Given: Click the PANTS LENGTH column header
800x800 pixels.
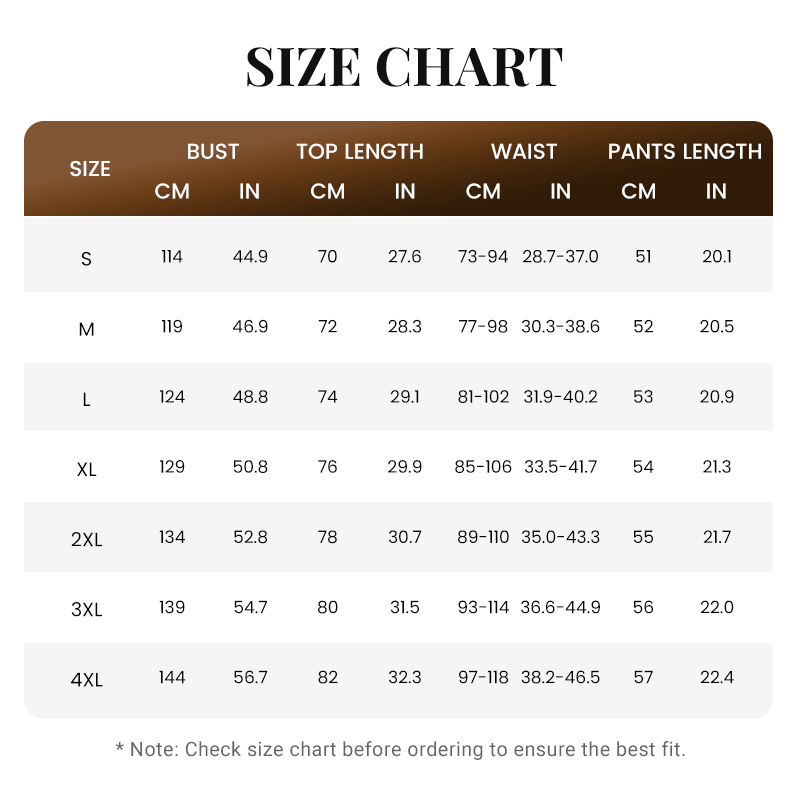Looking at the screenshot, I should (685, 152).
